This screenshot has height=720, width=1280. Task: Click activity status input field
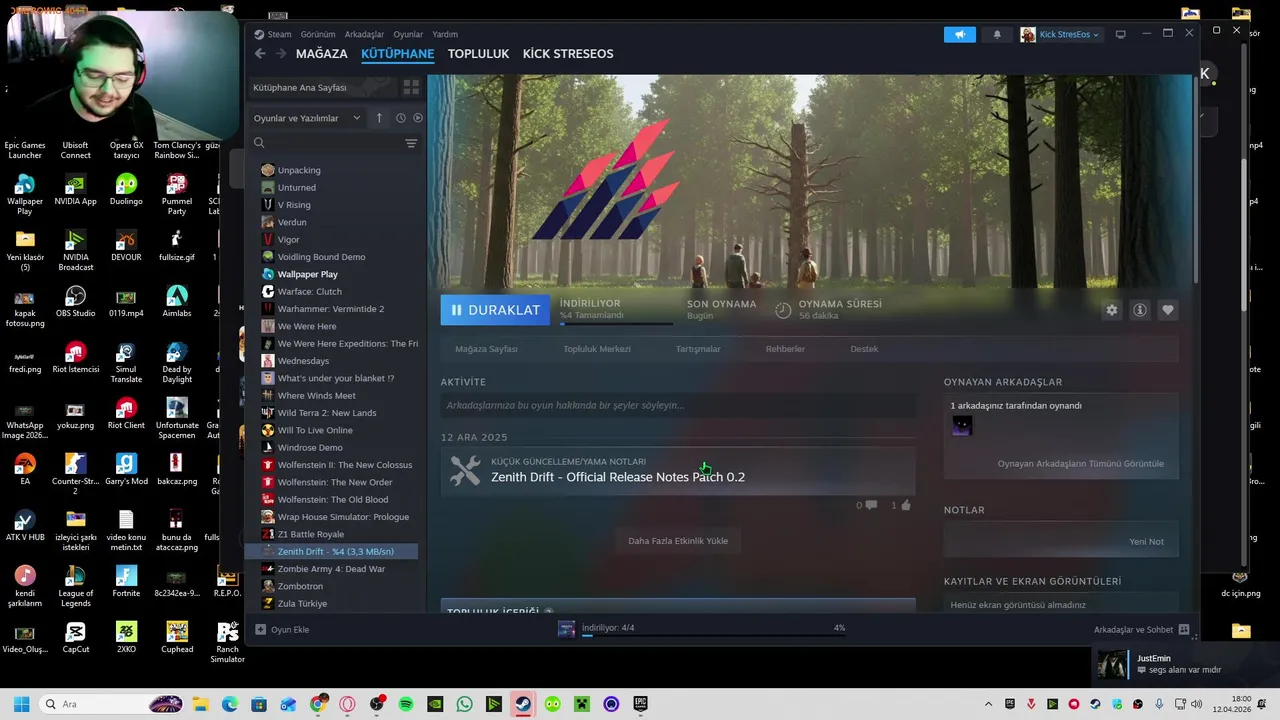tap(678, 405)
